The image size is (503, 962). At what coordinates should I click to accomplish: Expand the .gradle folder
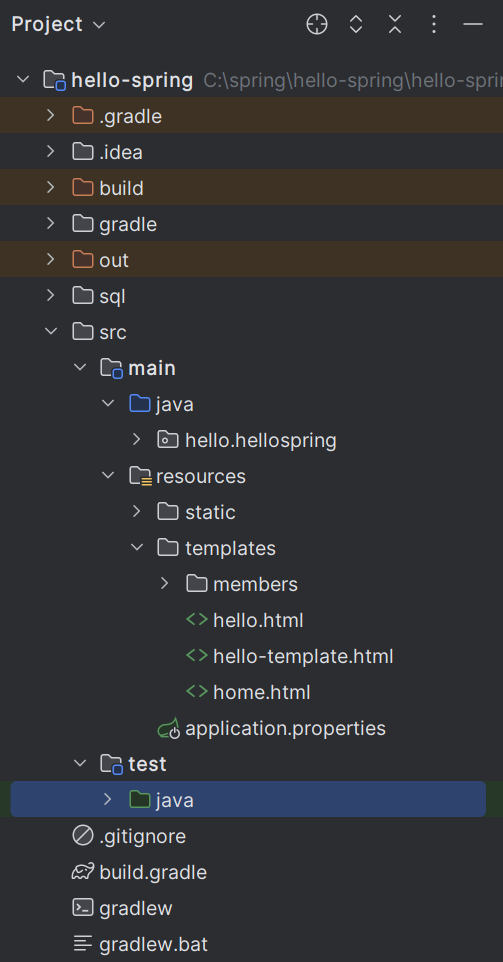click(x=50, y=115)
